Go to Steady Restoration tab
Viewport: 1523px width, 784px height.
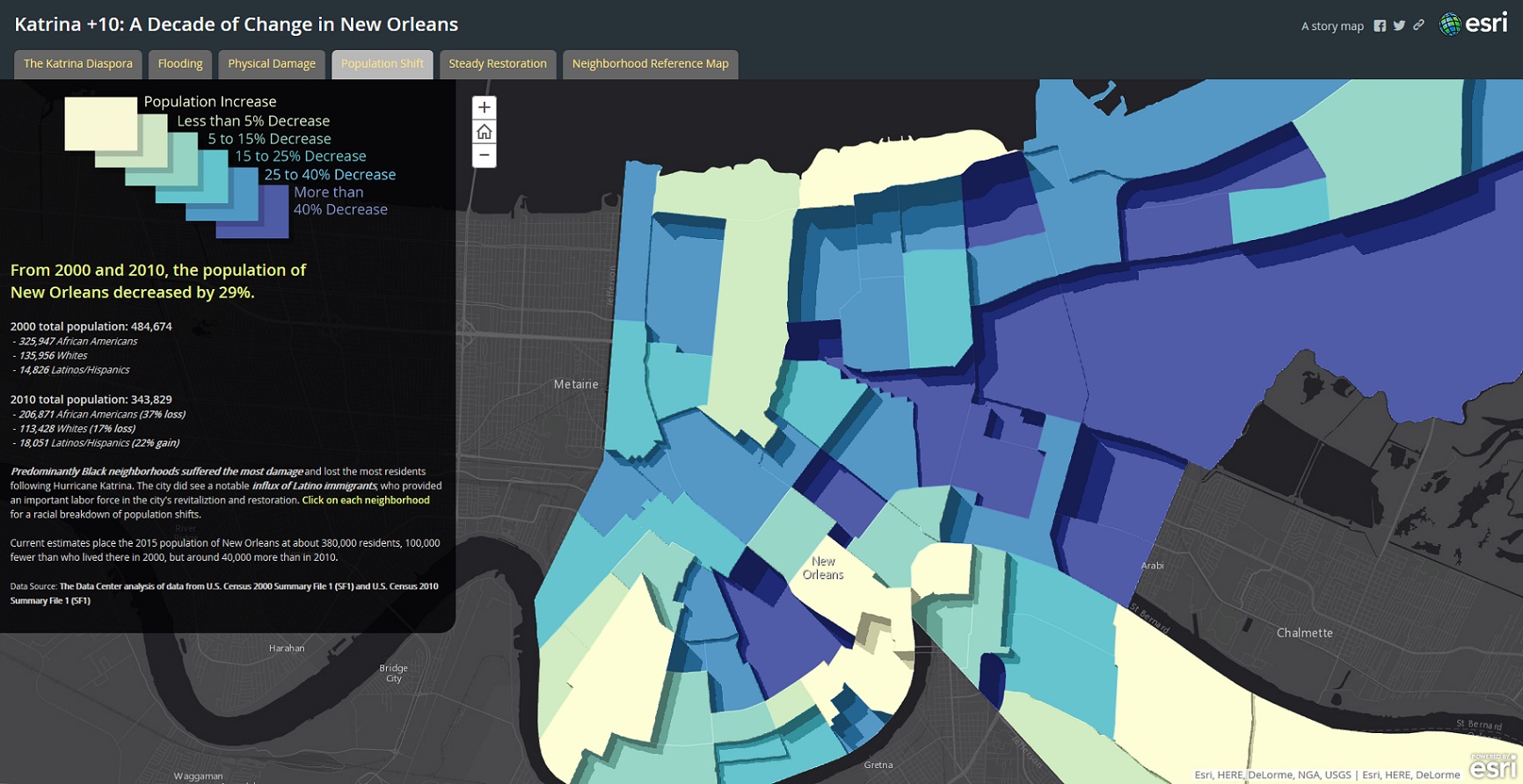[x=498, y=63]
